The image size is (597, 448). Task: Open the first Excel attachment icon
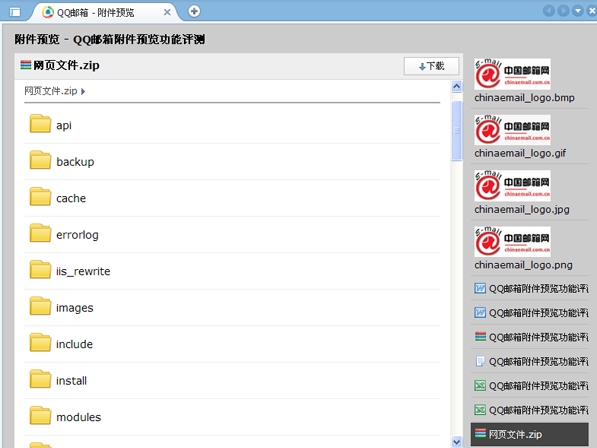(x=480, y=386)
